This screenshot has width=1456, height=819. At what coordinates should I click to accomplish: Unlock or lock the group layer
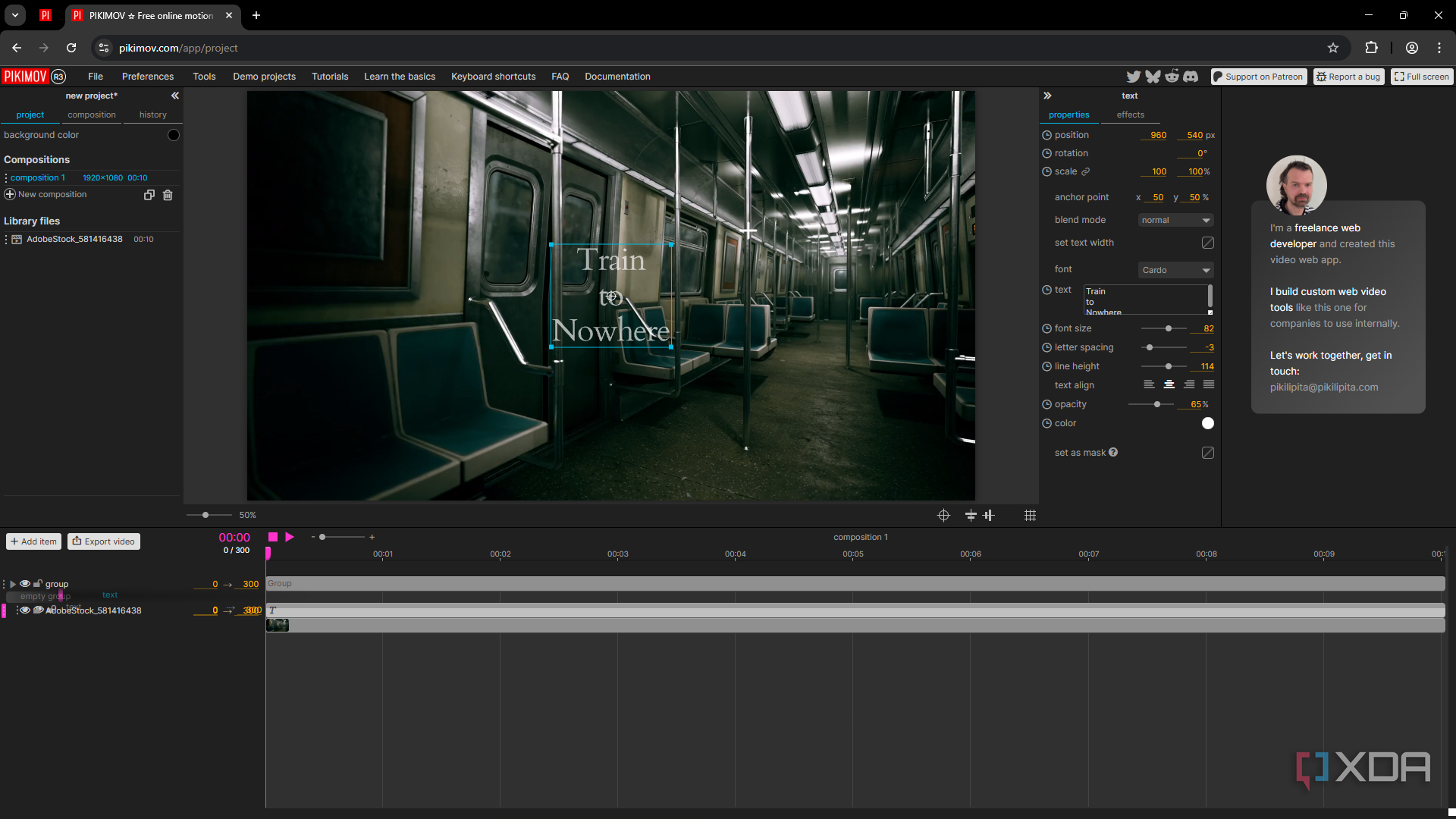[x=38, y=584]
